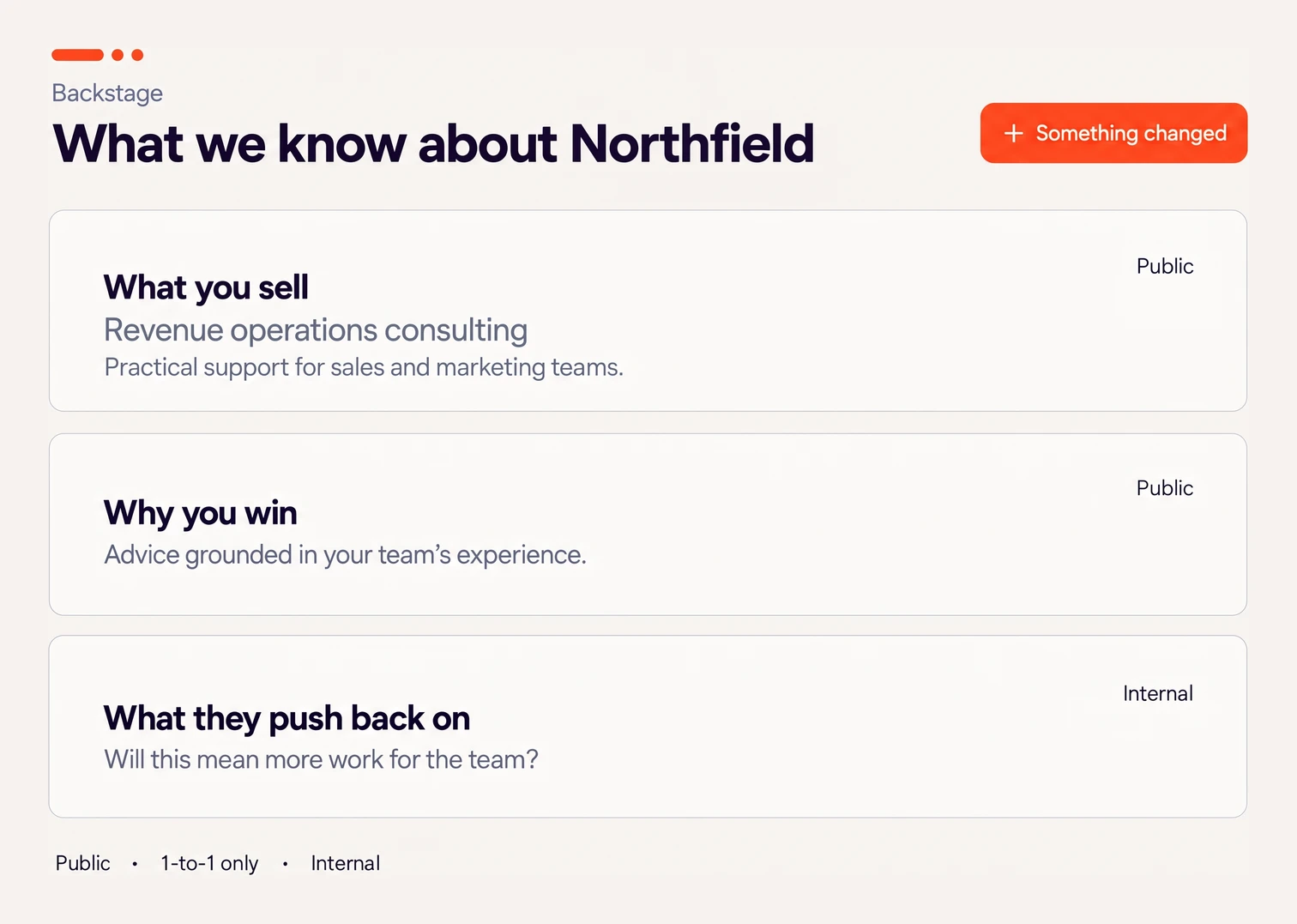Click the plus icon in Something changed button
Viewport: 1297px width, 924px height.
[1014, 133]
